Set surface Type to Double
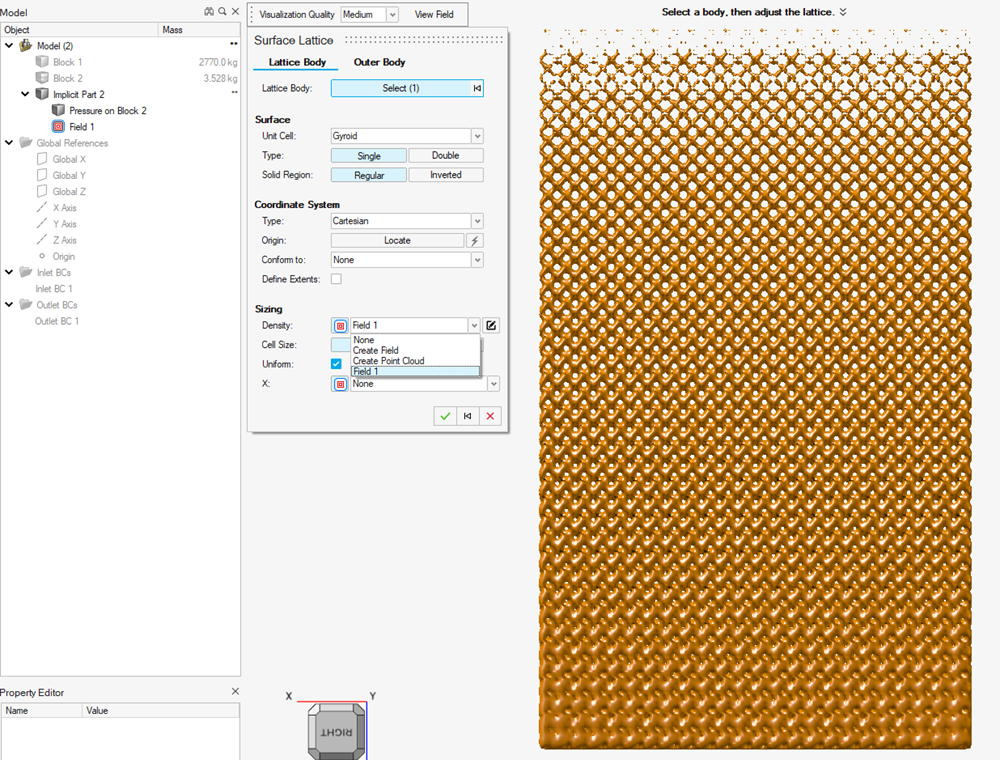The width and height of the screenshot is (1000, 760). point(445,156)
